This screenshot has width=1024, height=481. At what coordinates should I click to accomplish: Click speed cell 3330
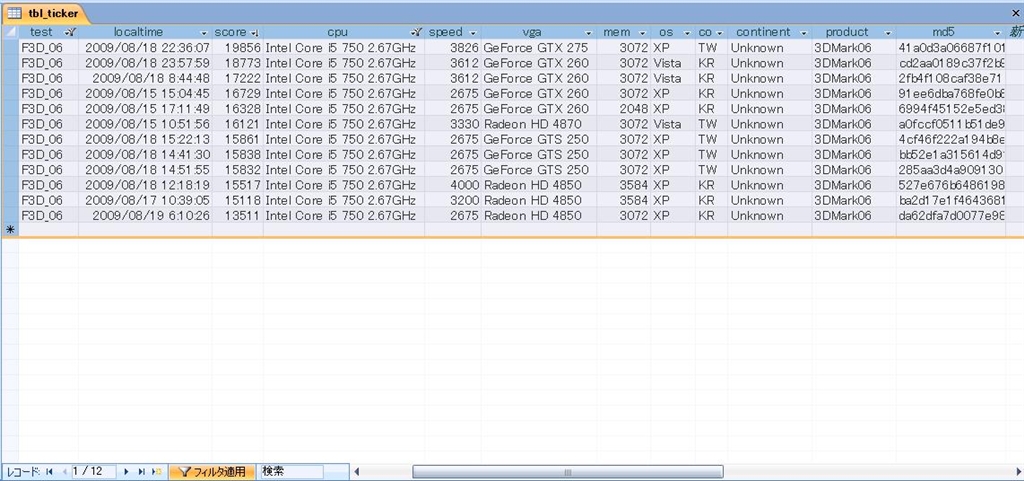pyautogui.click(x=453, y=124)
